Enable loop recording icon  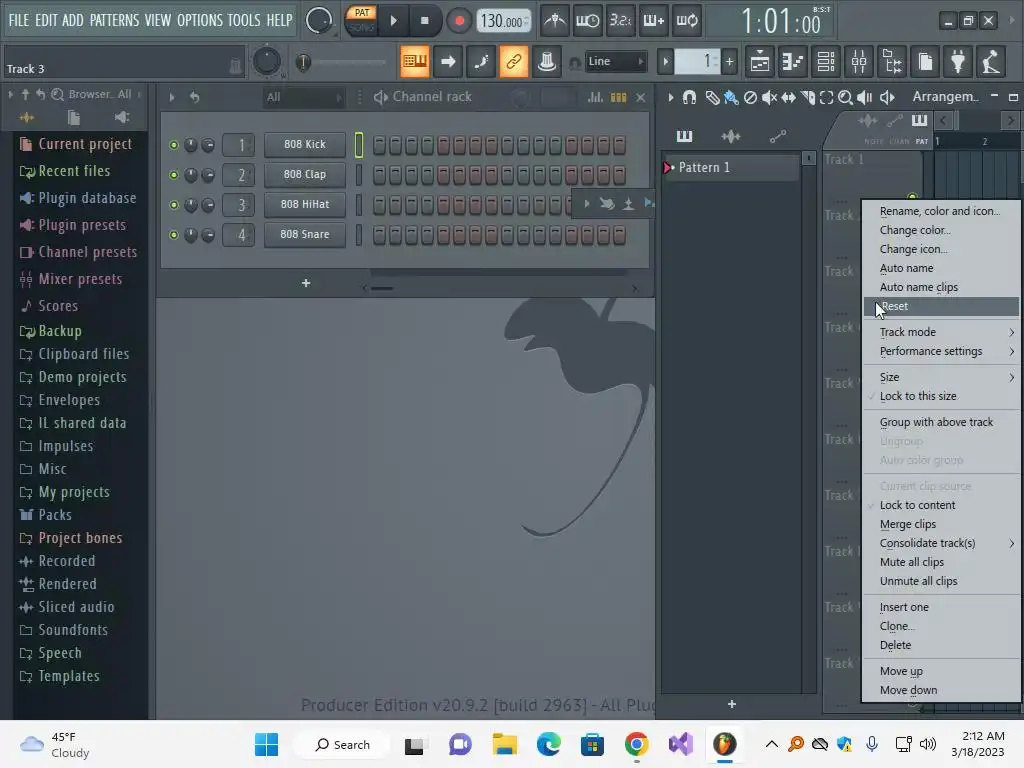click(687, 21)
